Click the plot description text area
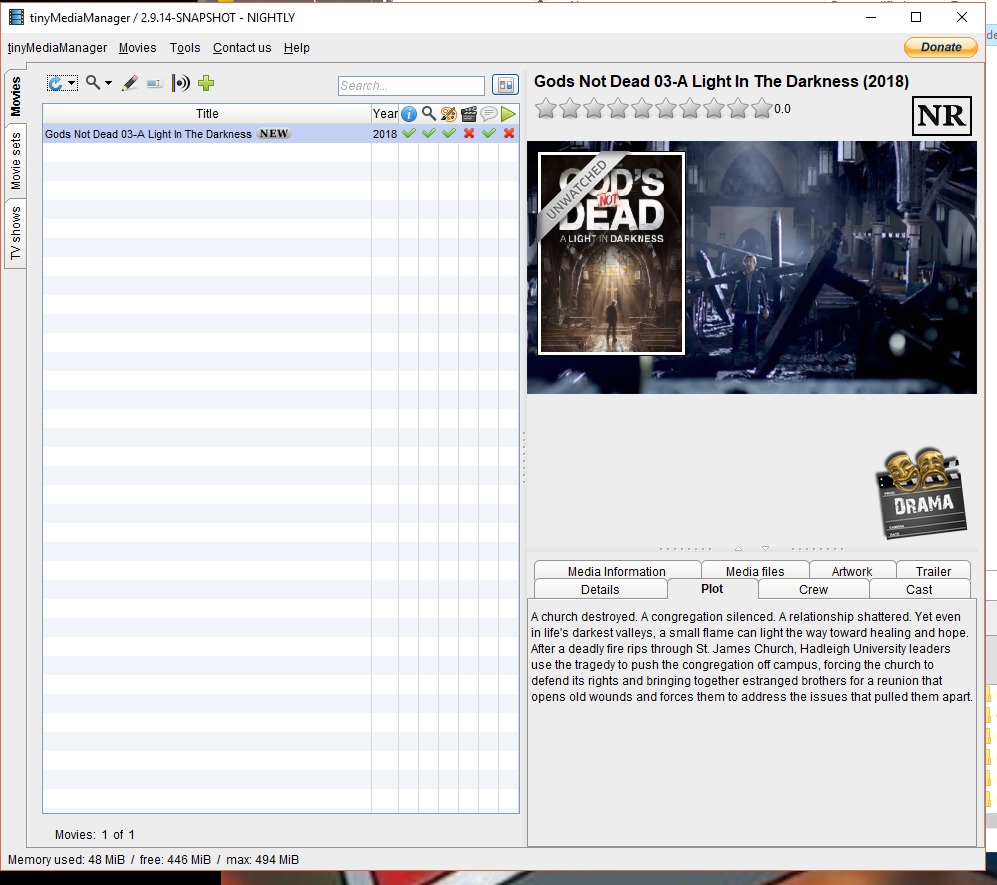This screenshot has width=997, height=885. 752,721
